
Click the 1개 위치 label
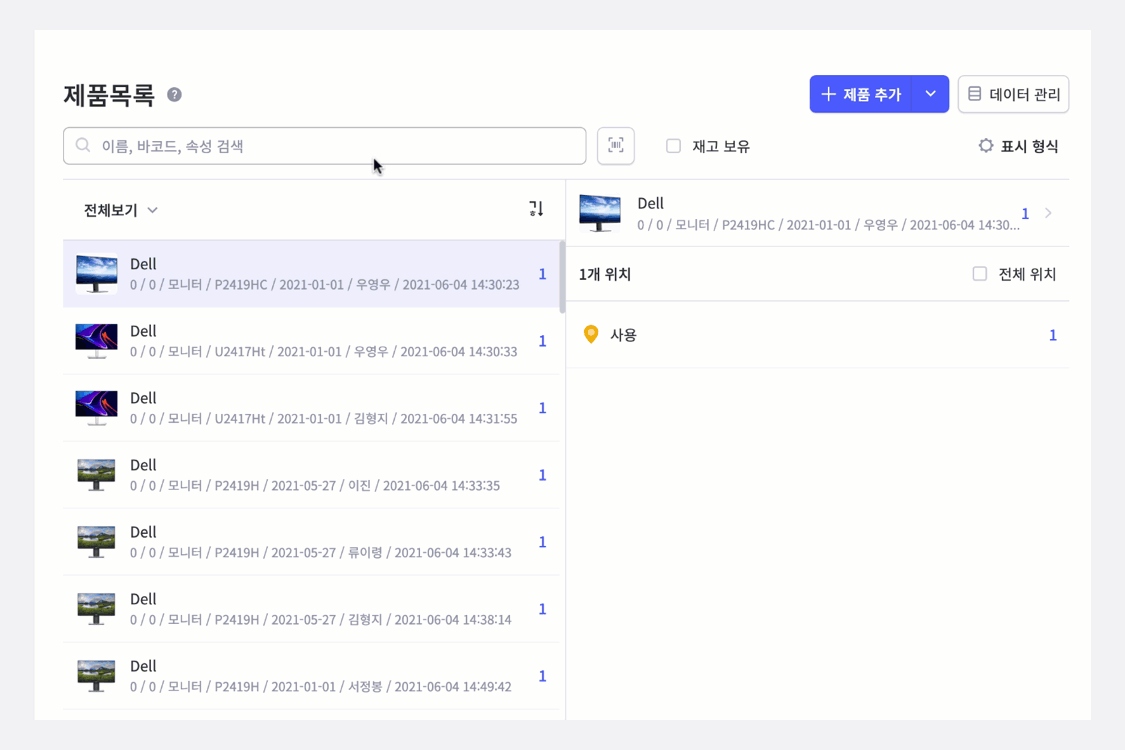605,274
